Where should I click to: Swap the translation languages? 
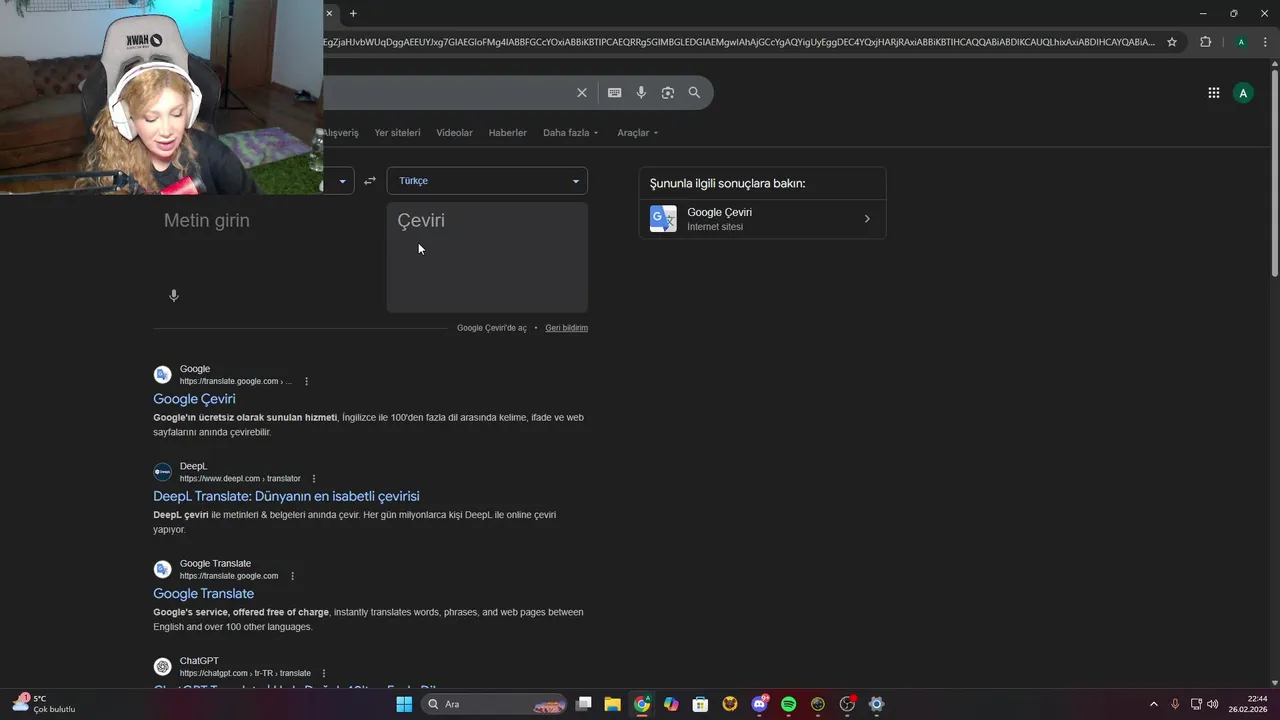pos(370,181)
